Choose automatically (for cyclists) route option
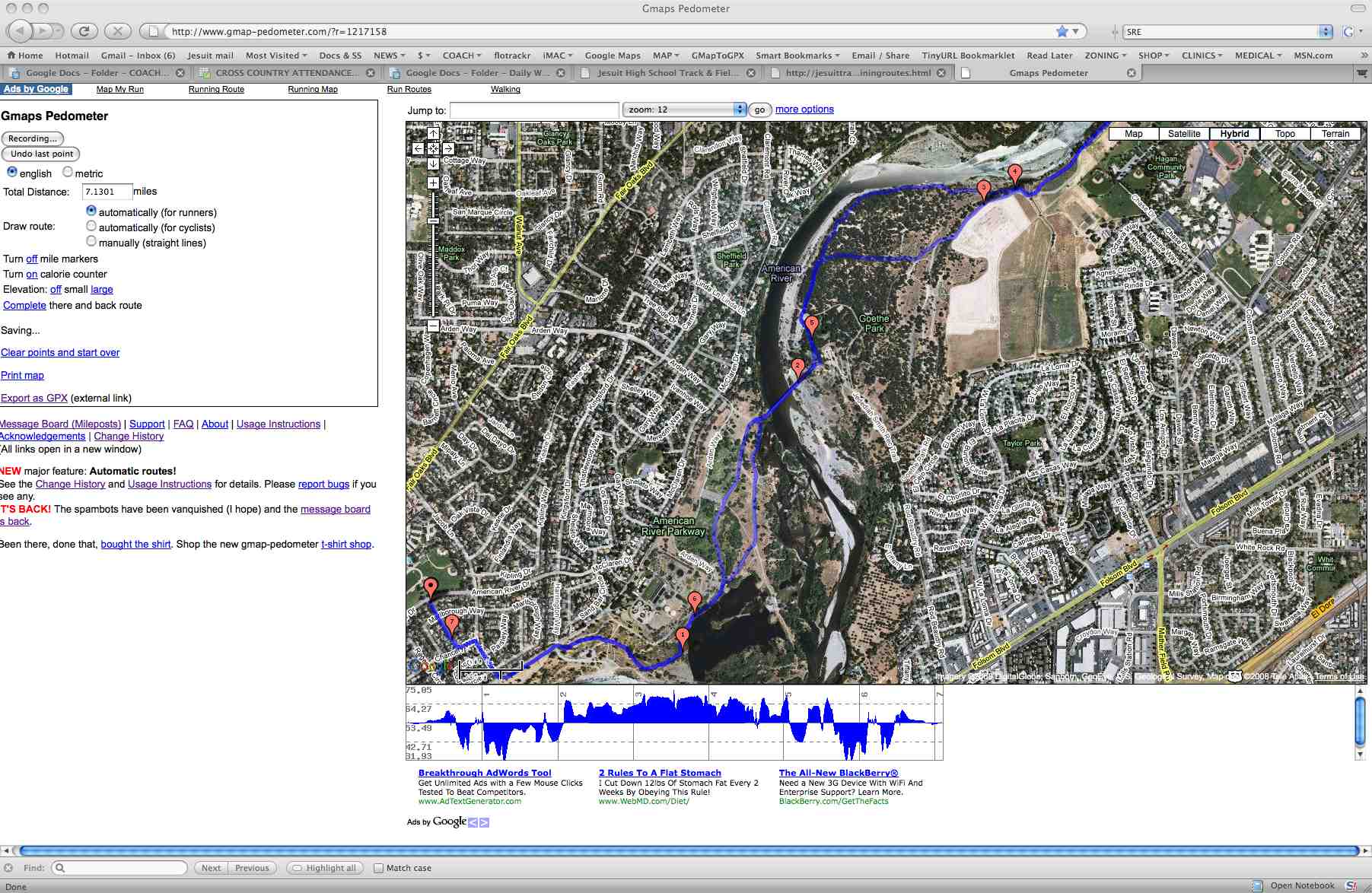 point(91,227)
